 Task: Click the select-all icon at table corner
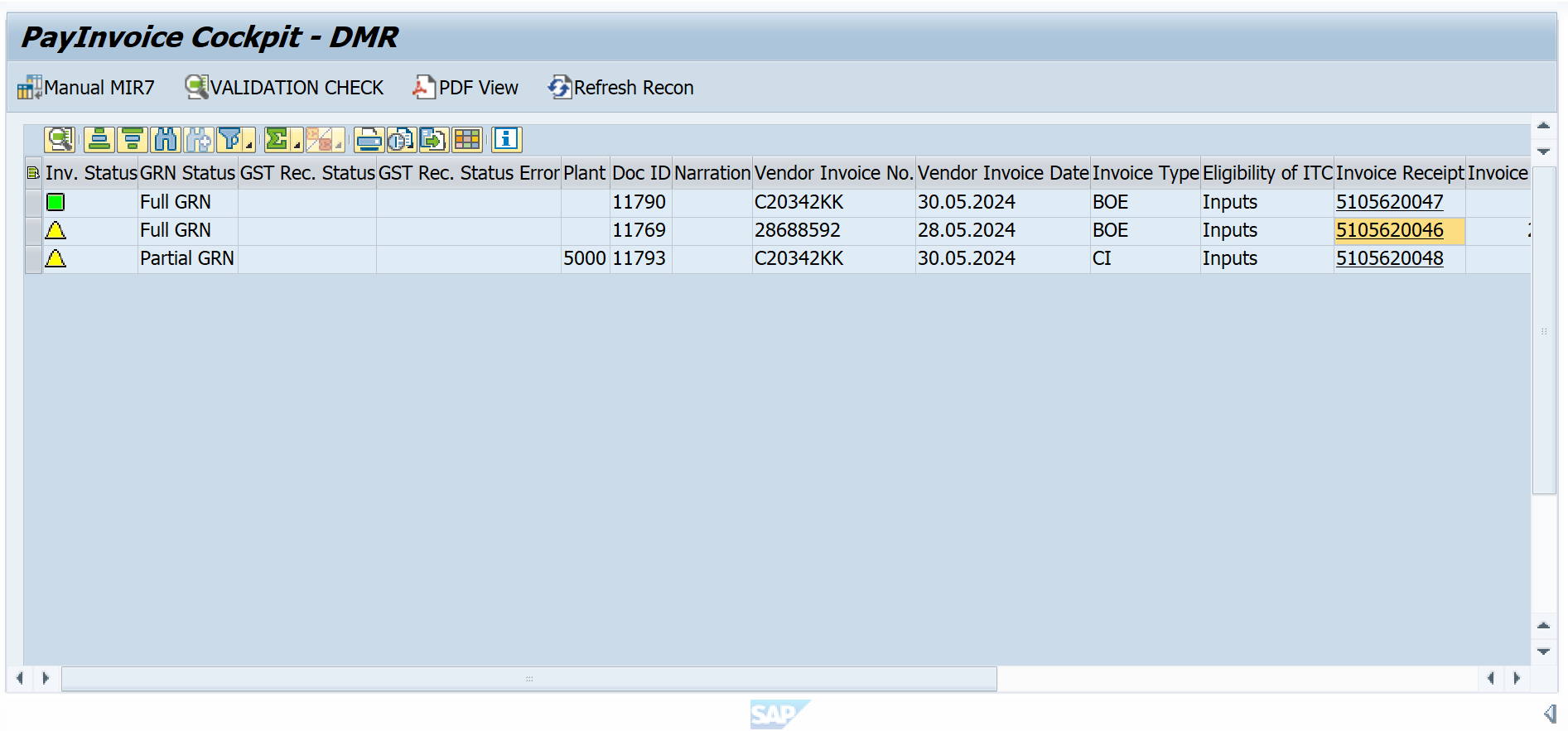[33, 172]
